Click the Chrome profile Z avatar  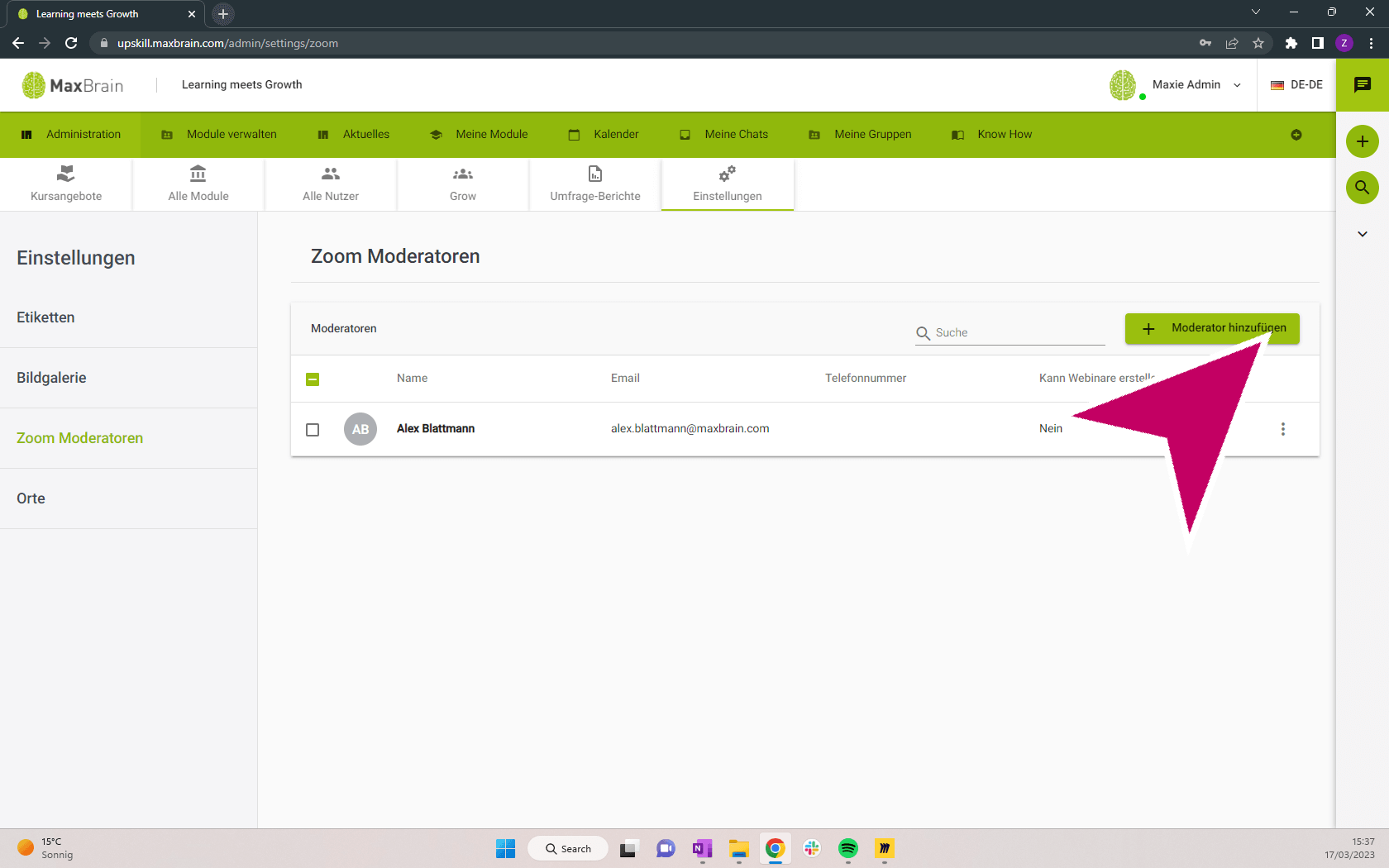pos(1344,43)
